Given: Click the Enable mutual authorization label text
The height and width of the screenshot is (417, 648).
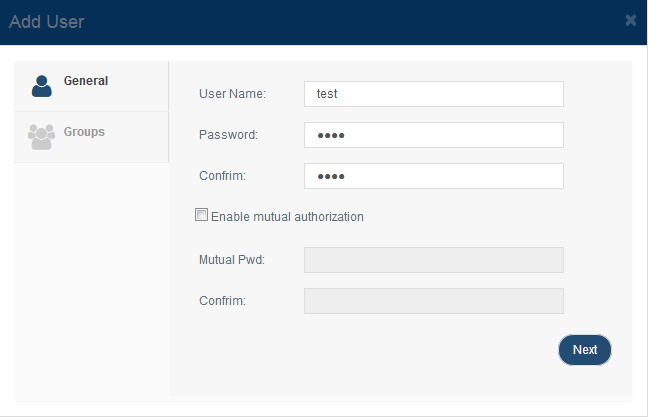Looking at the screenshot, I should point(287,217).
